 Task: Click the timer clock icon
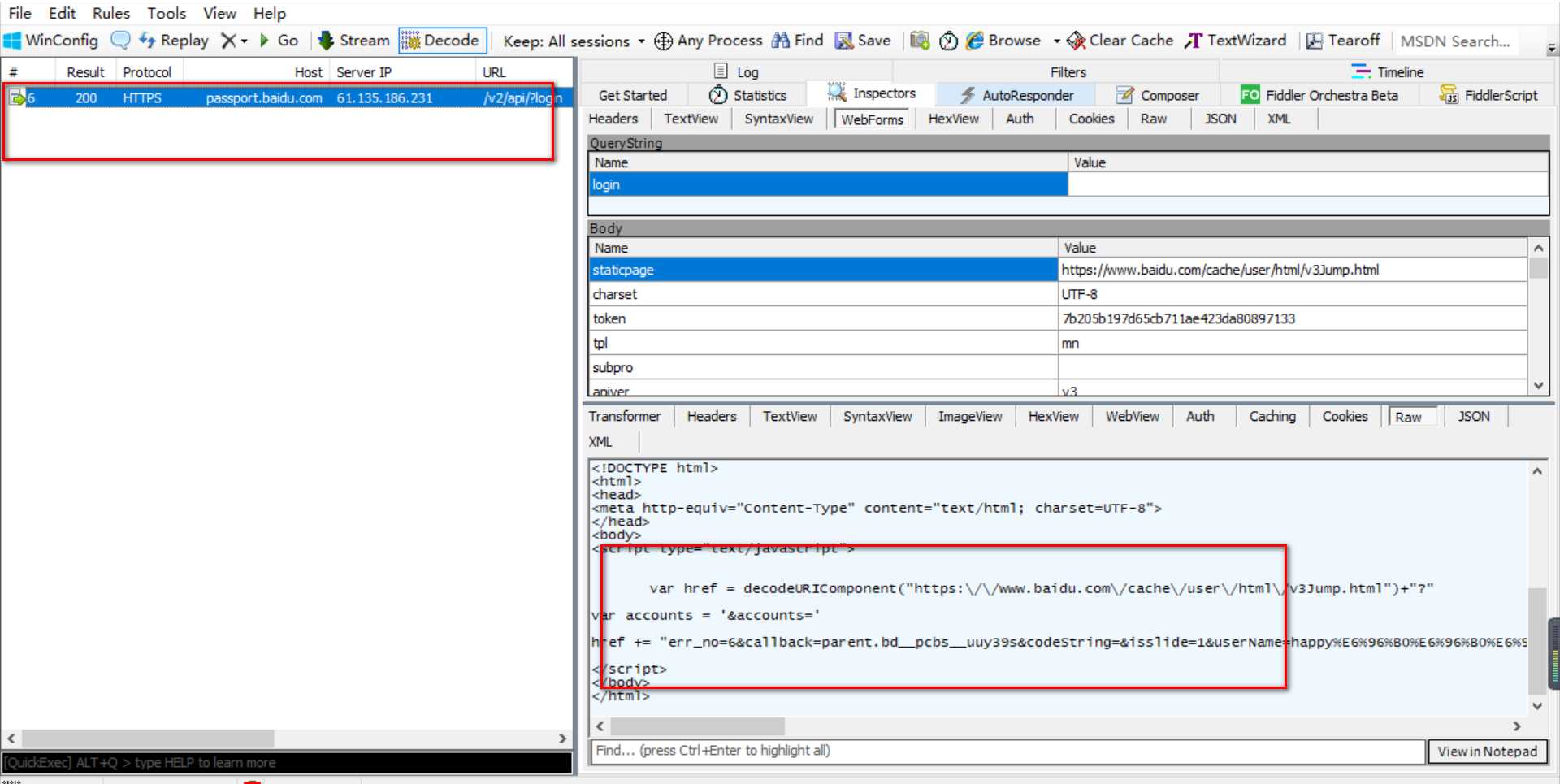coord(948,40)
